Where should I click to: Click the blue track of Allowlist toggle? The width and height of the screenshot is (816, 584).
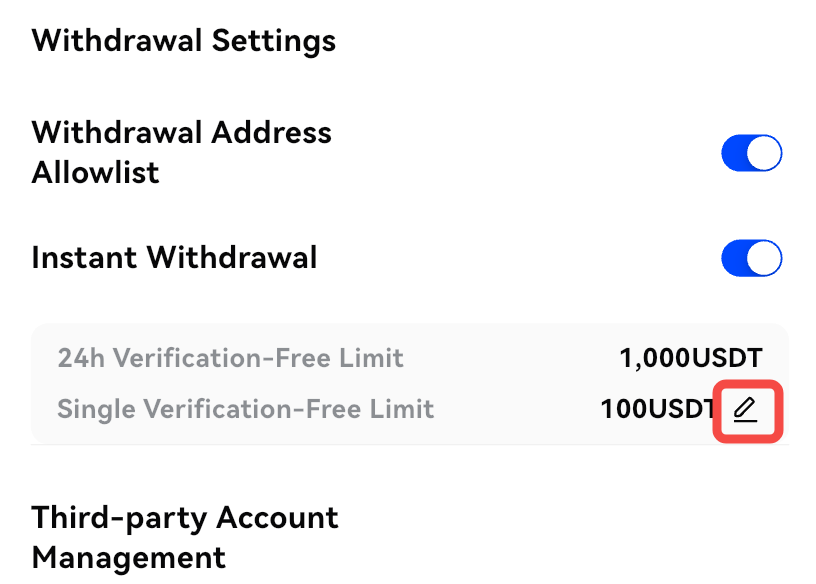point(734,153)
